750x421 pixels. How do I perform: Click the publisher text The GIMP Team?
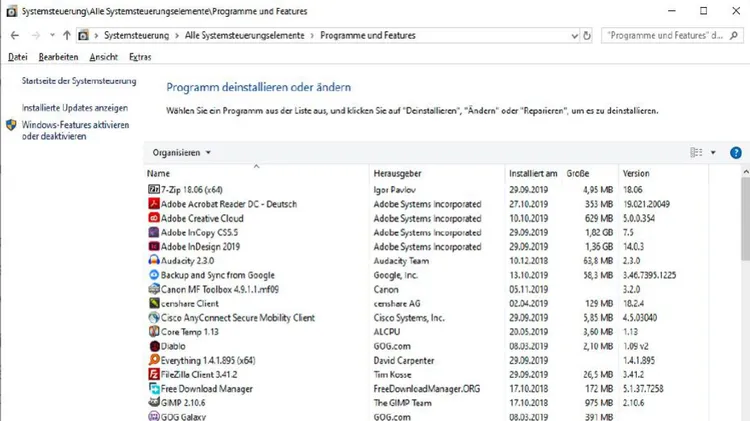[402, 403]
